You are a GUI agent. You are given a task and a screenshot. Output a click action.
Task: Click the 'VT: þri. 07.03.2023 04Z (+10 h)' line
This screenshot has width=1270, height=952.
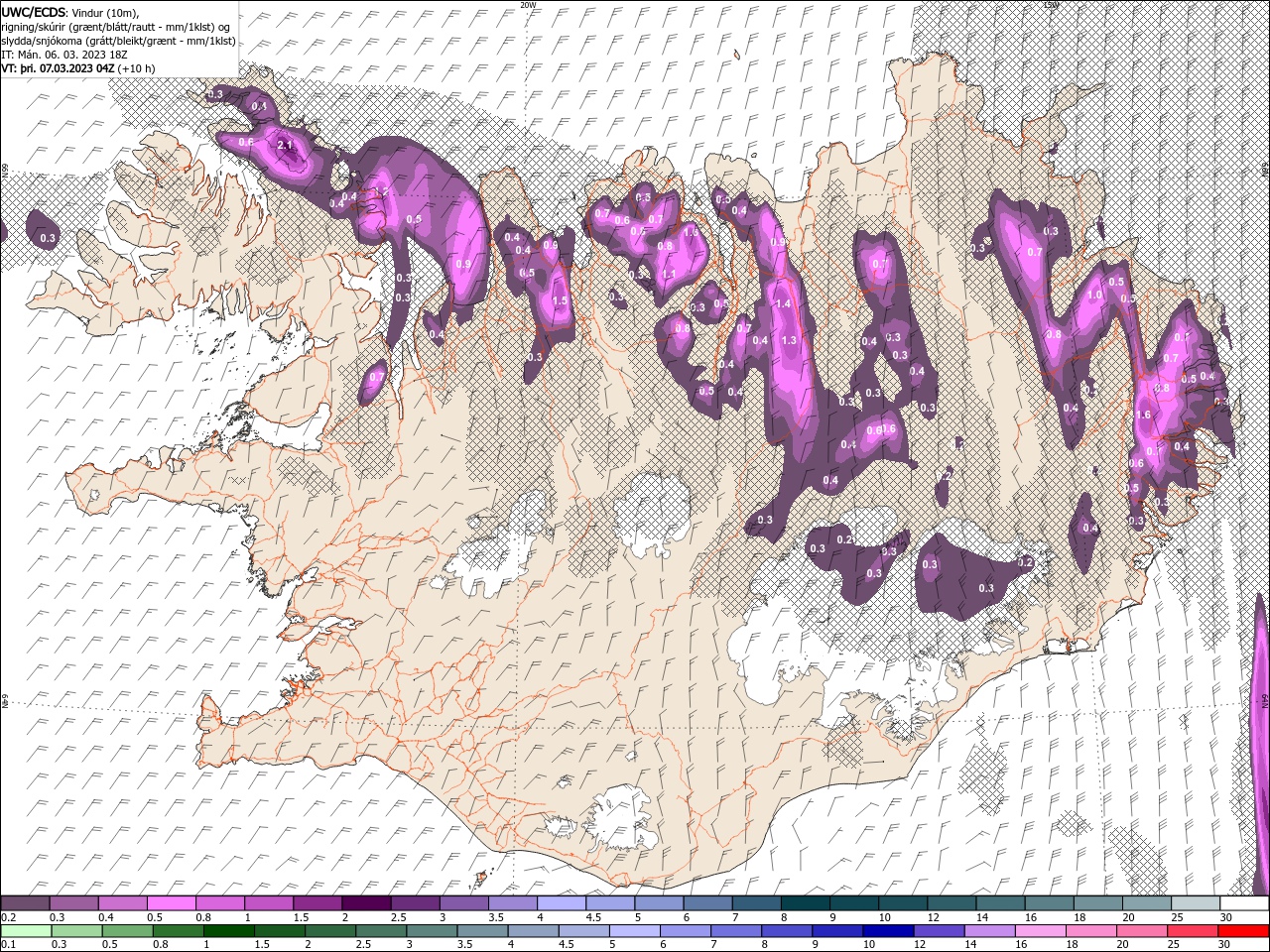[78, 68]
